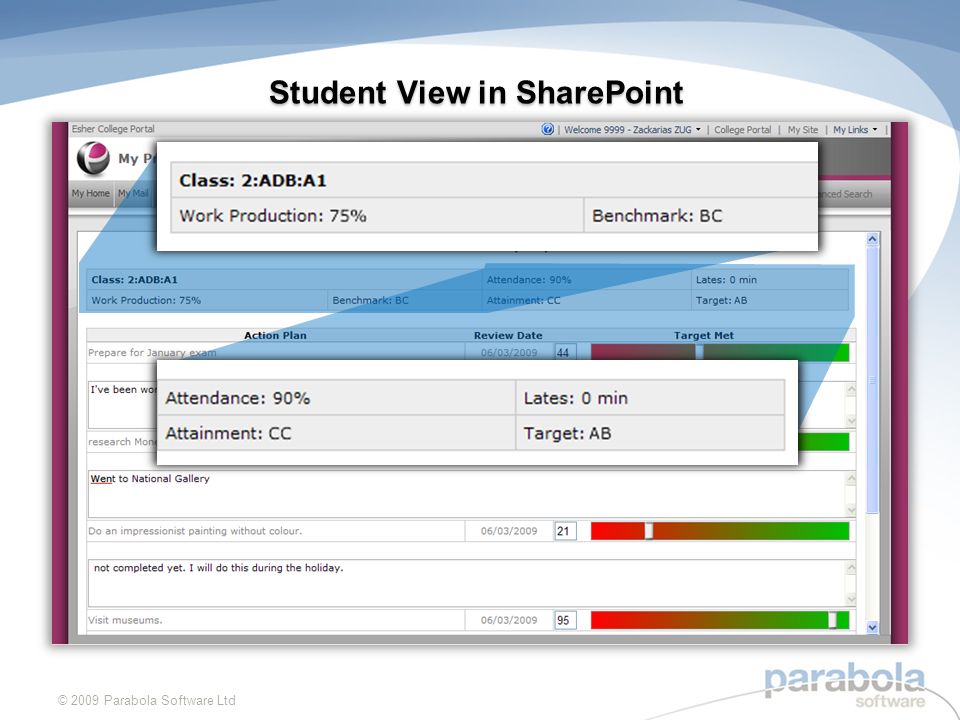Screen dimensions: 960x720
Task: Click the slider handle on Visit museums bar
Action: tap(833, 620)
